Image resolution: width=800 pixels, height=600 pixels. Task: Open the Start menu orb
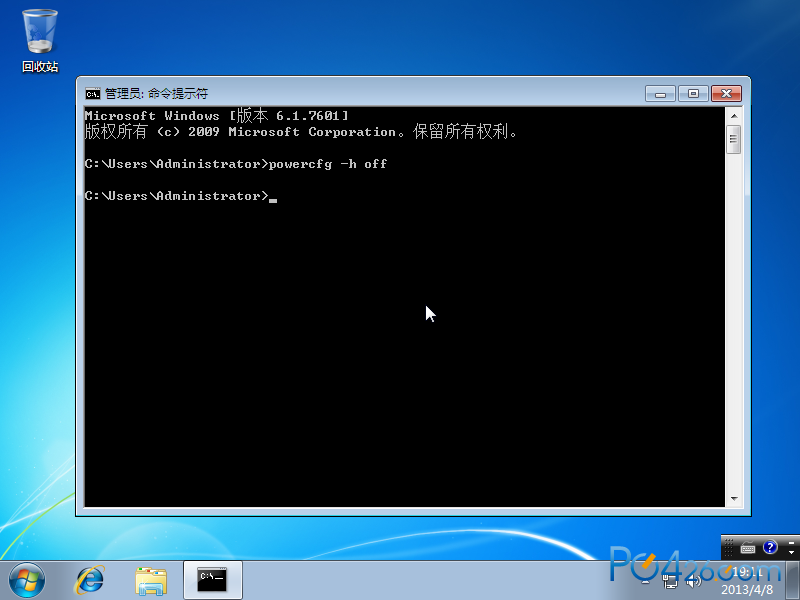point(27,581)
